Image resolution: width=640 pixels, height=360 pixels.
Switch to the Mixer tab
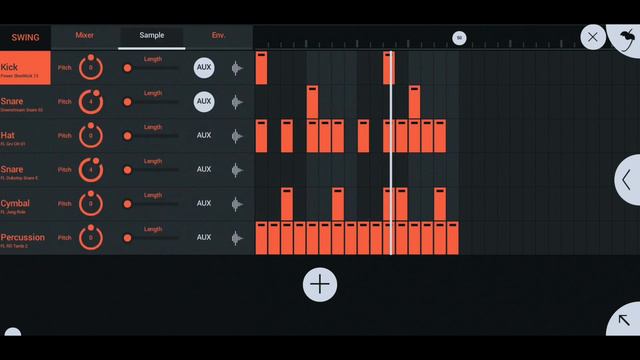84,36
